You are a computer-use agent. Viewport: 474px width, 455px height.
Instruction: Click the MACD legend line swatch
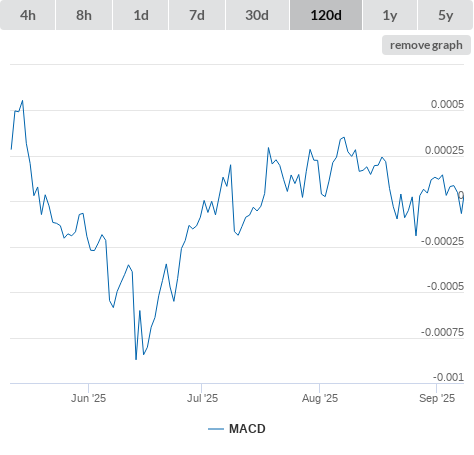click(216, 429)
